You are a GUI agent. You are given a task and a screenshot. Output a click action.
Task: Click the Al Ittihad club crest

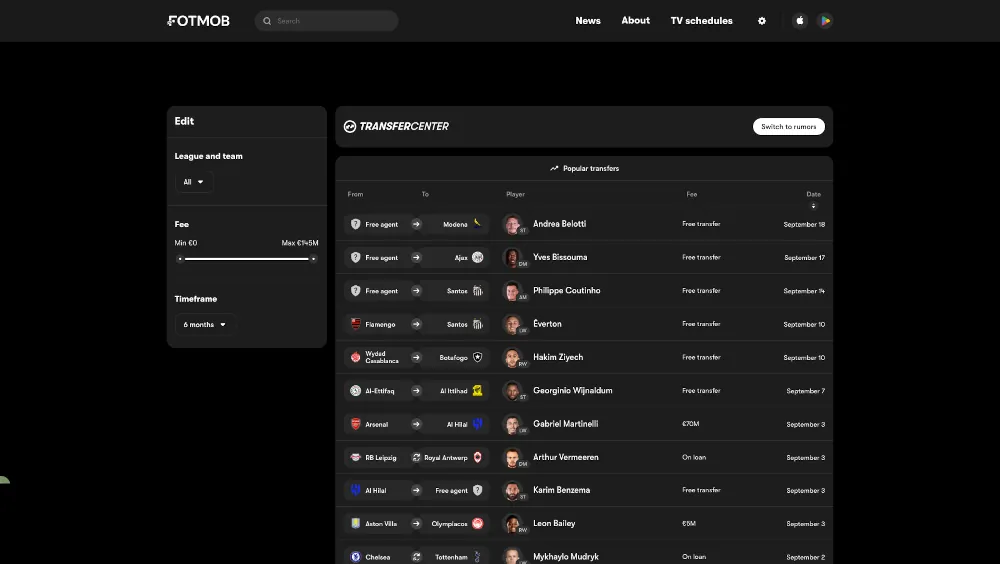[478, 390]
